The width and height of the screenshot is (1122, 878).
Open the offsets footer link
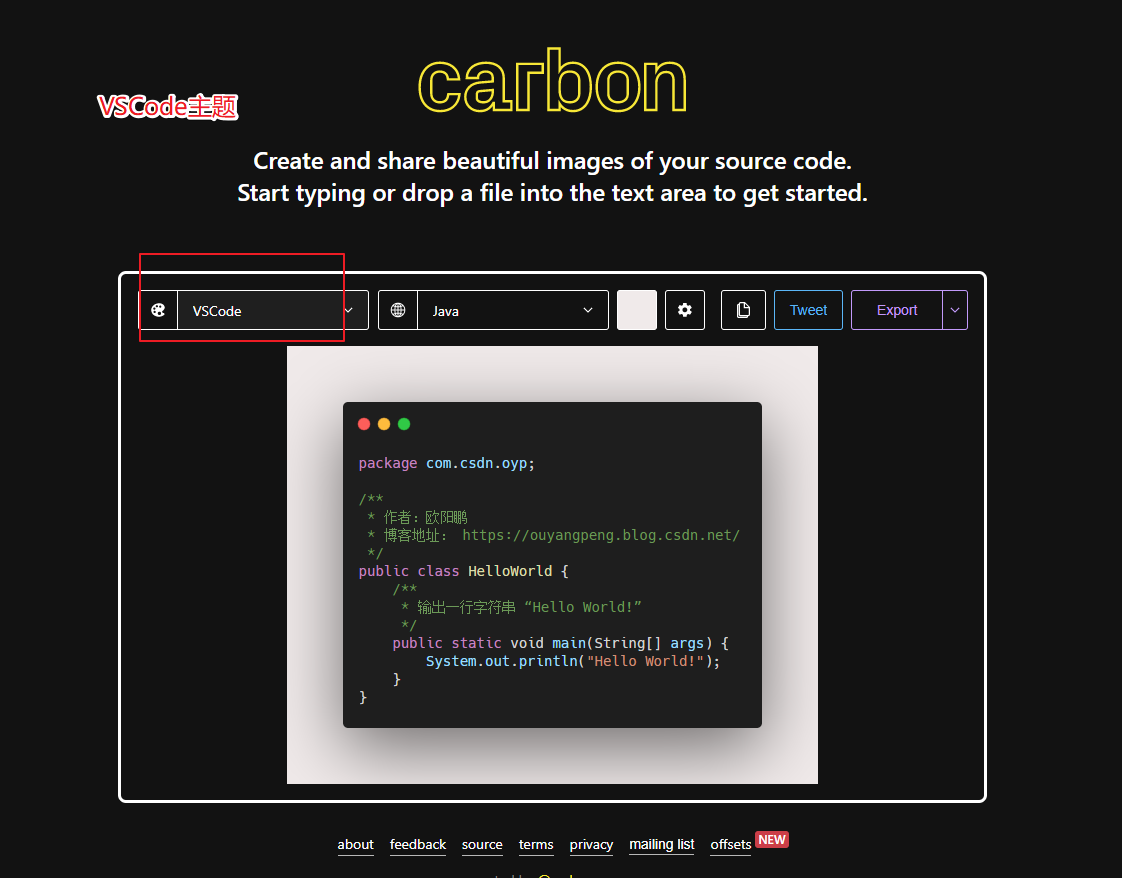coord(731,844)
